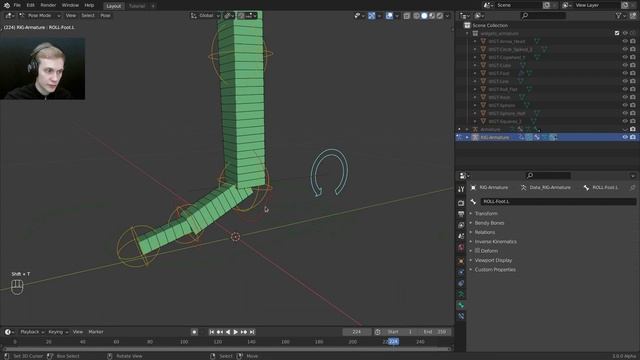Open the Window menu

point(70,5)
